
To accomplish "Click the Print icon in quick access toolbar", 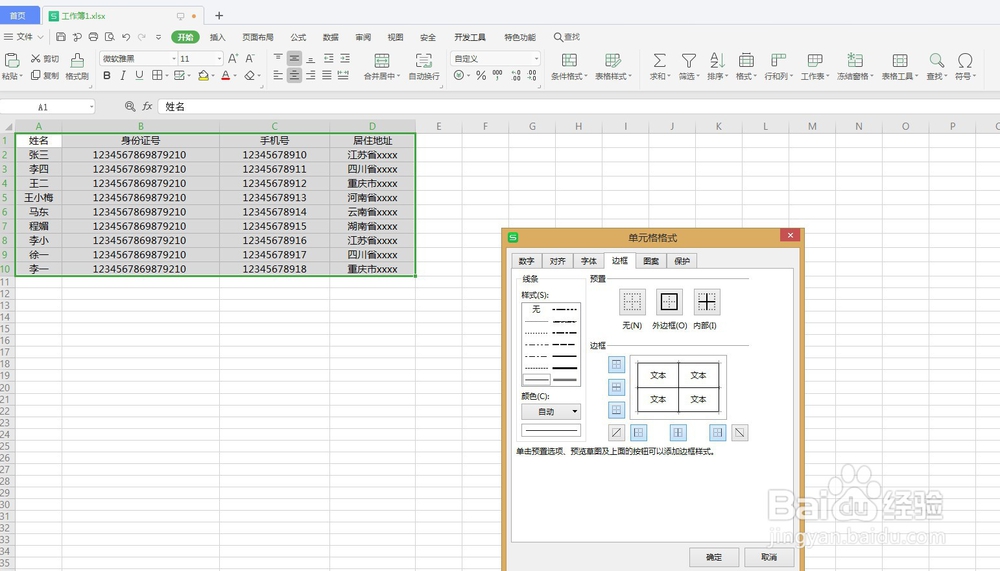I will click(93, 37).
